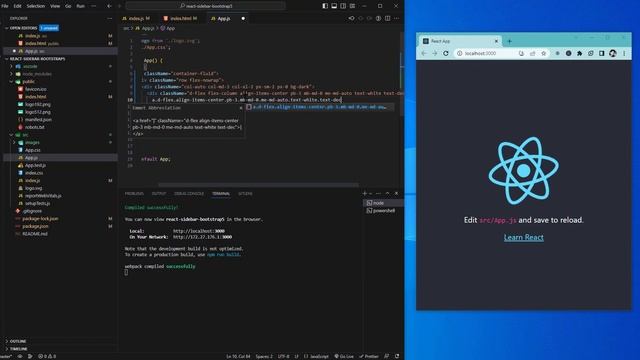The width and height of the screenshot is (640, 360).
Task: Open the Edit menu
Action: tap(18, 6)
